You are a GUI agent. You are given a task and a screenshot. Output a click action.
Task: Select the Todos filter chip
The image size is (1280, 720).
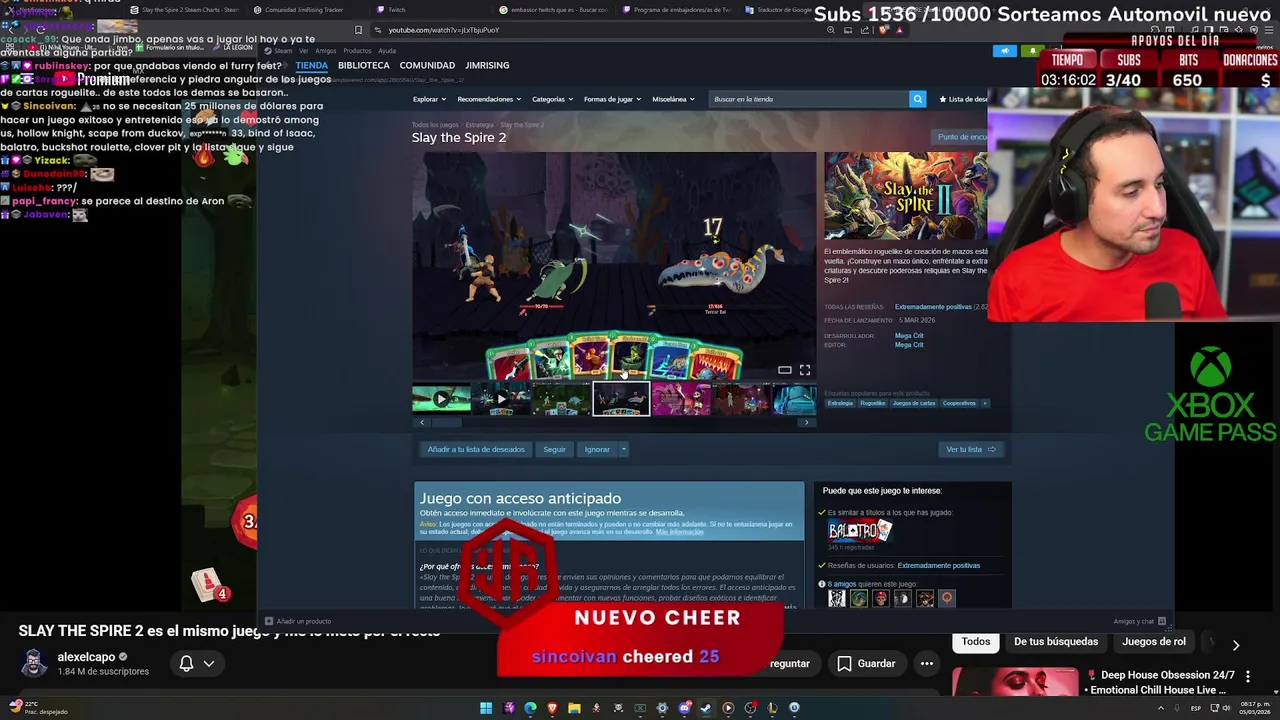tap(976, 642)
